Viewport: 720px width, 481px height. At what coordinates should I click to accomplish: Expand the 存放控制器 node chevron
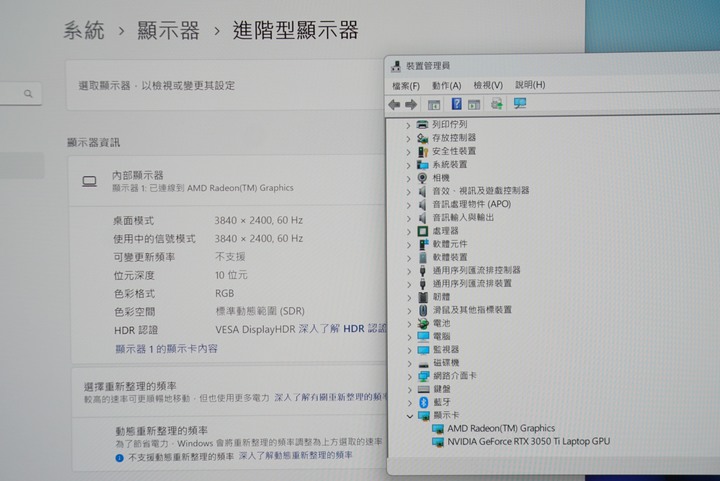408,138
